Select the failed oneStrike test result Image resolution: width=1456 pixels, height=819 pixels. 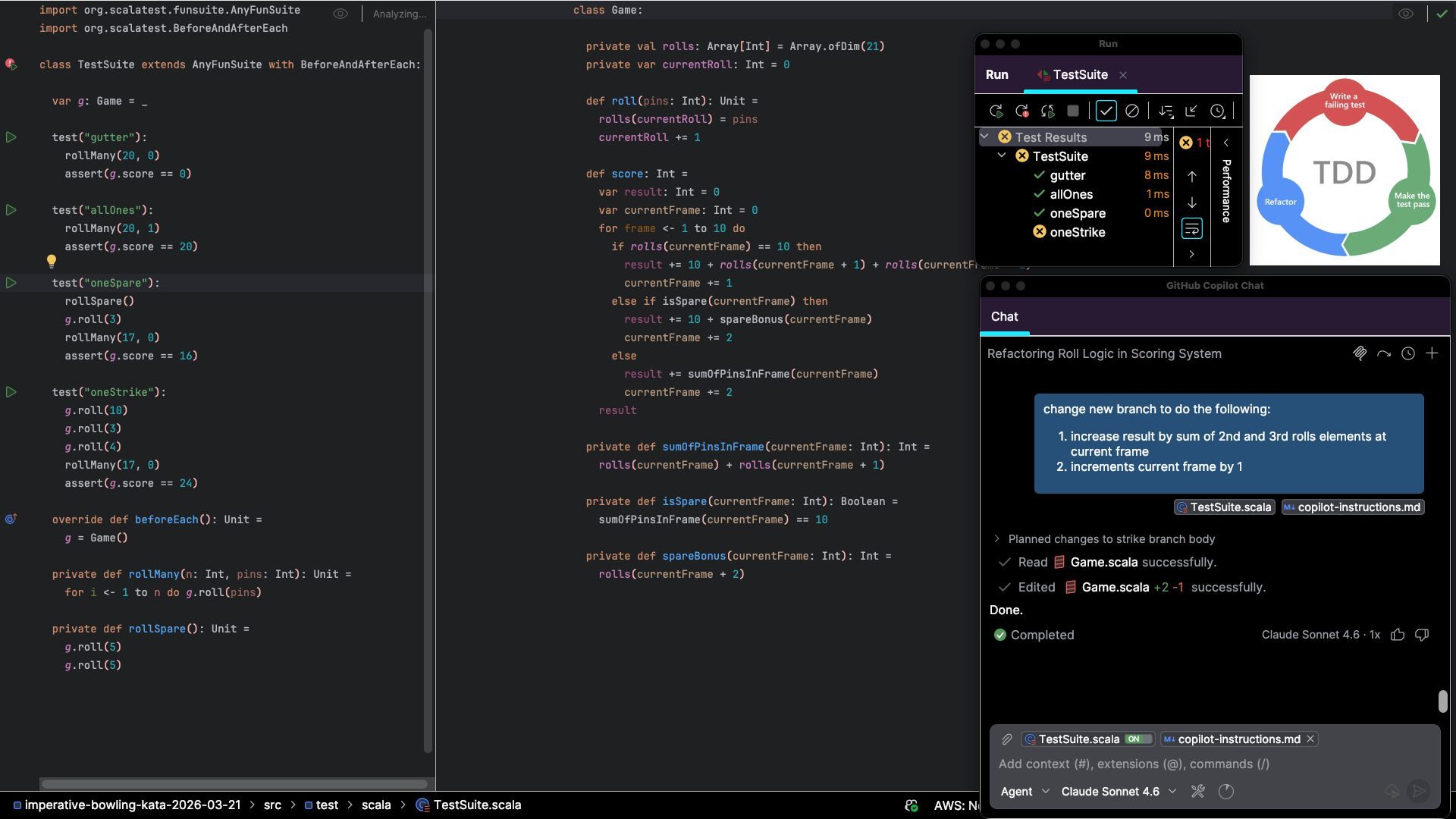click(1077, 232)
